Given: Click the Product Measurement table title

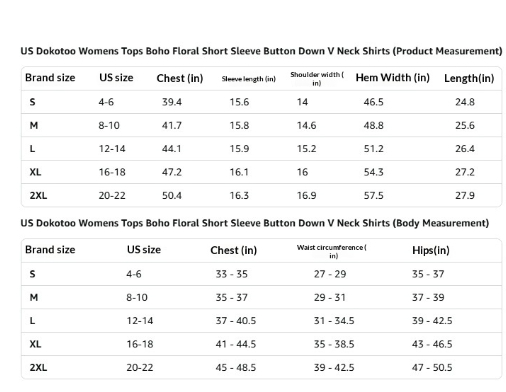Looking at the screenshot, I should (261, 51).
